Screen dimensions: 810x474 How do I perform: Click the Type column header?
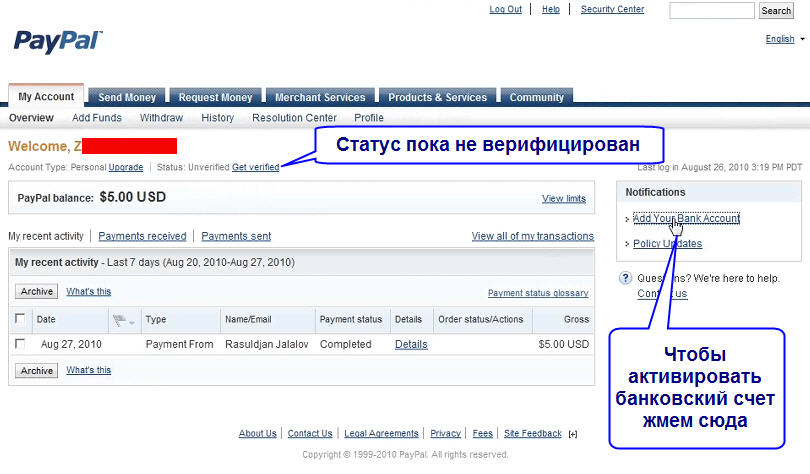155,319
